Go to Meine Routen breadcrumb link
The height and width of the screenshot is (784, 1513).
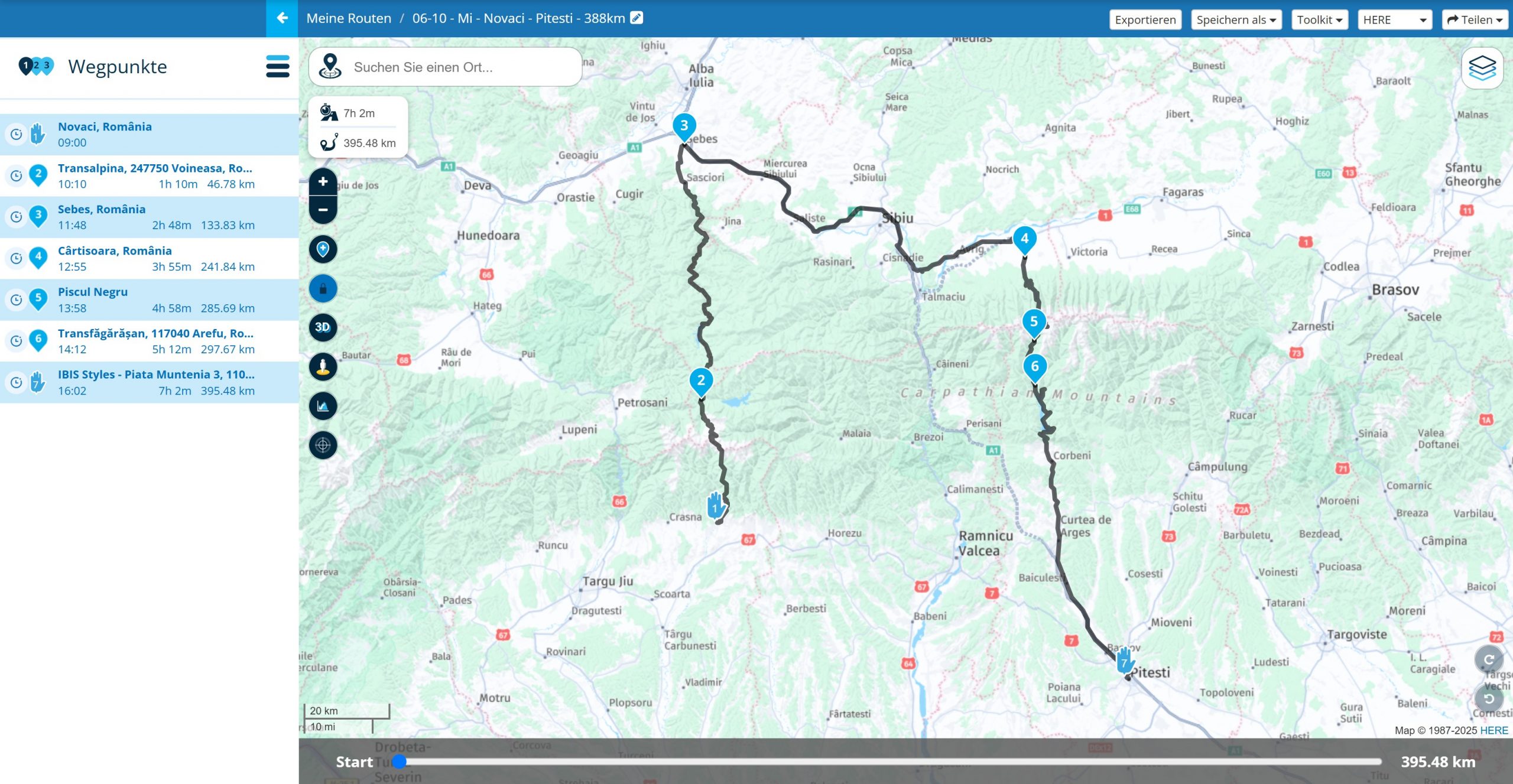[349, 18]
